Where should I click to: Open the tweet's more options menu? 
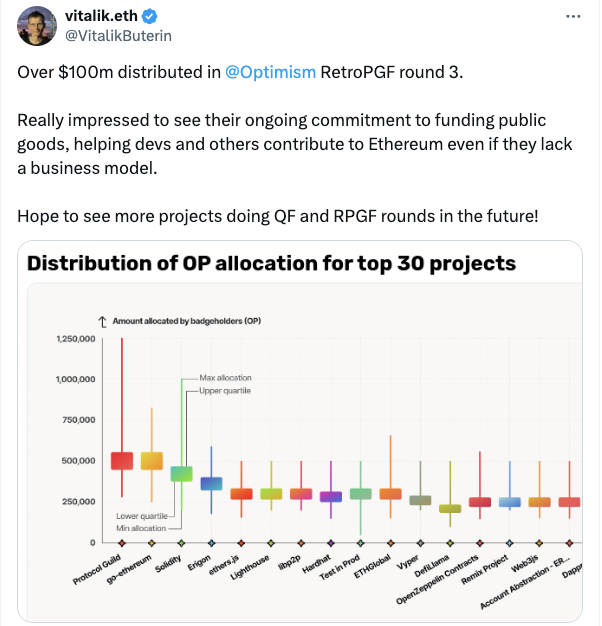point(571,18)
